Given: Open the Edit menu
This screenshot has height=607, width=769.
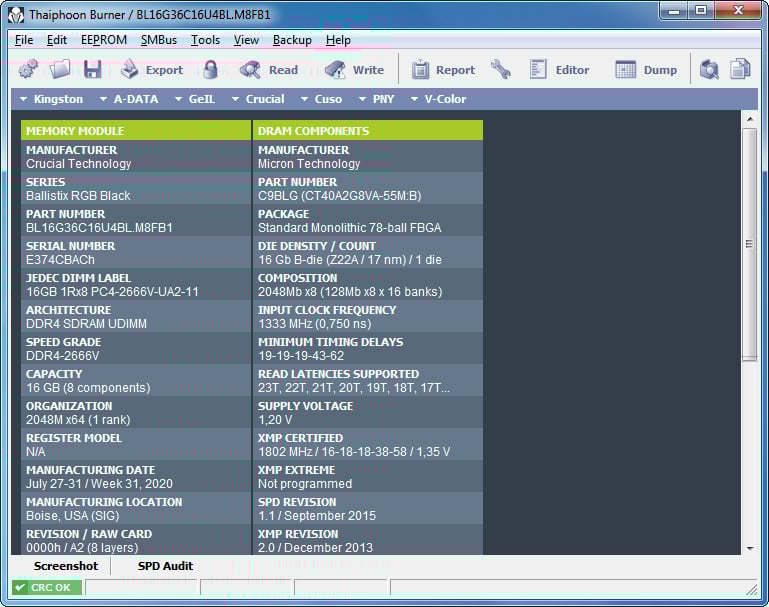Looking at the screenshot, I should click(57, 40).
